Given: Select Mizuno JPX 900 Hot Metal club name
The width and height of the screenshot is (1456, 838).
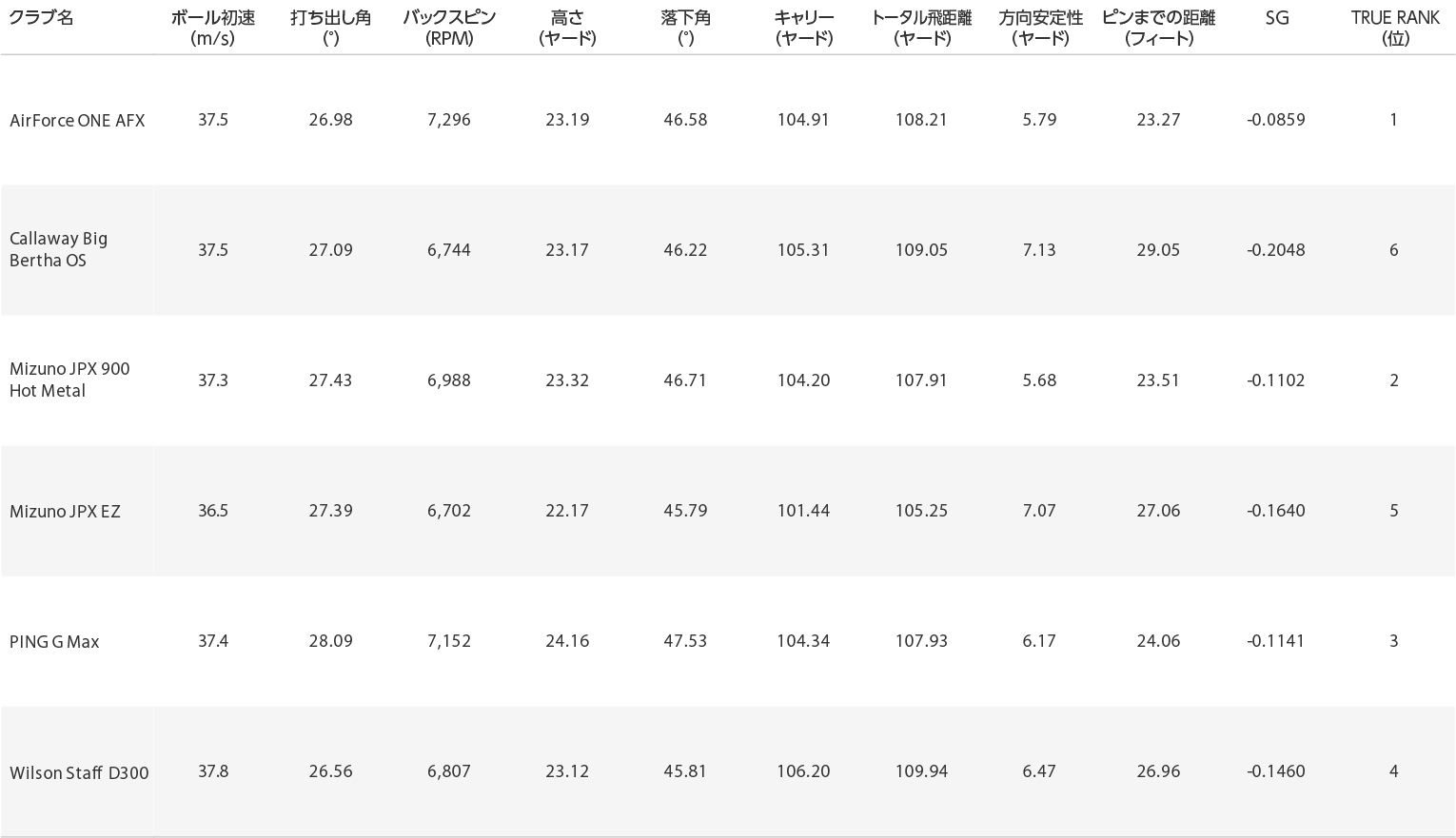Looking at the screenshot, I should [x=69, y=380].
